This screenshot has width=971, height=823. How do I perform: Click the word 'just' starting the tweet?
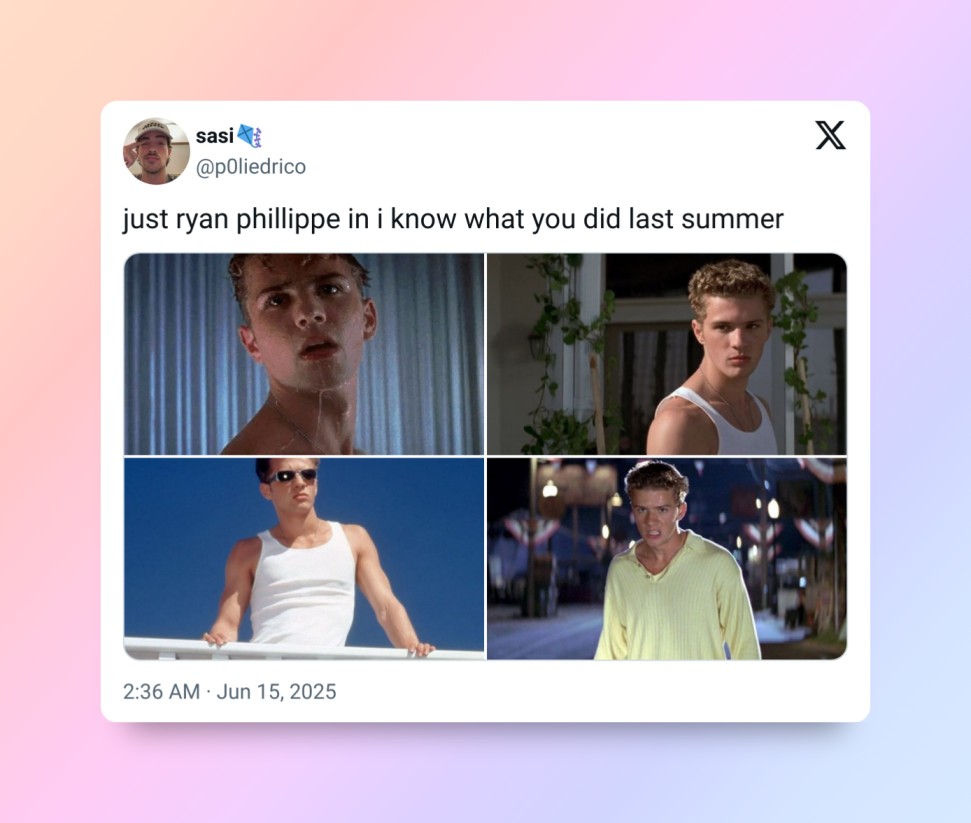(146, 219)
